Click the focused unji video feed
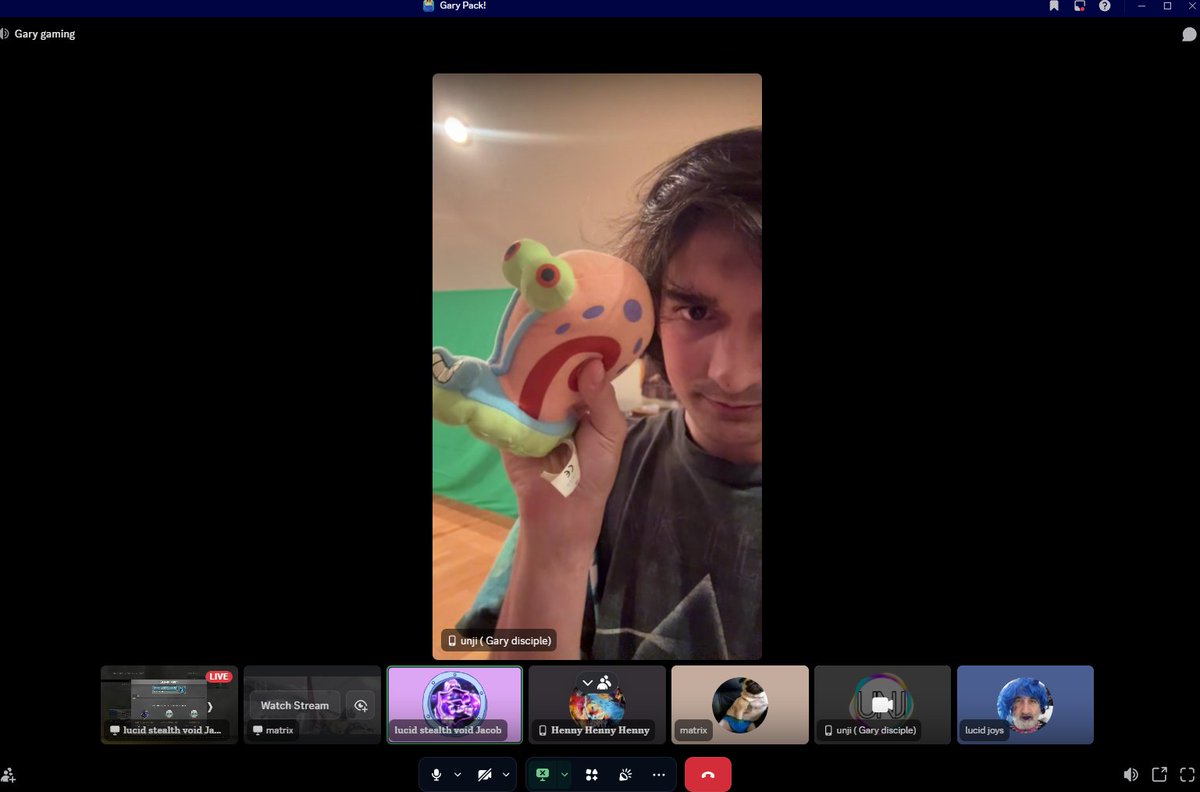1200x792 pixels. pyautogui.click(x=597, y=366)
